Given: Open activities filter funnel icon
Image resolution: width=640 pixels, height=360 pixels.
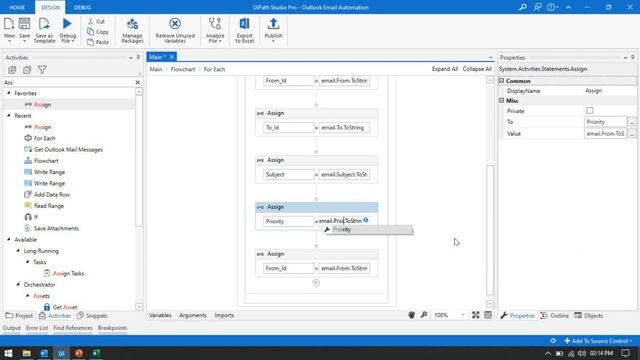Looking at the screenshot, I should [42, 70].
